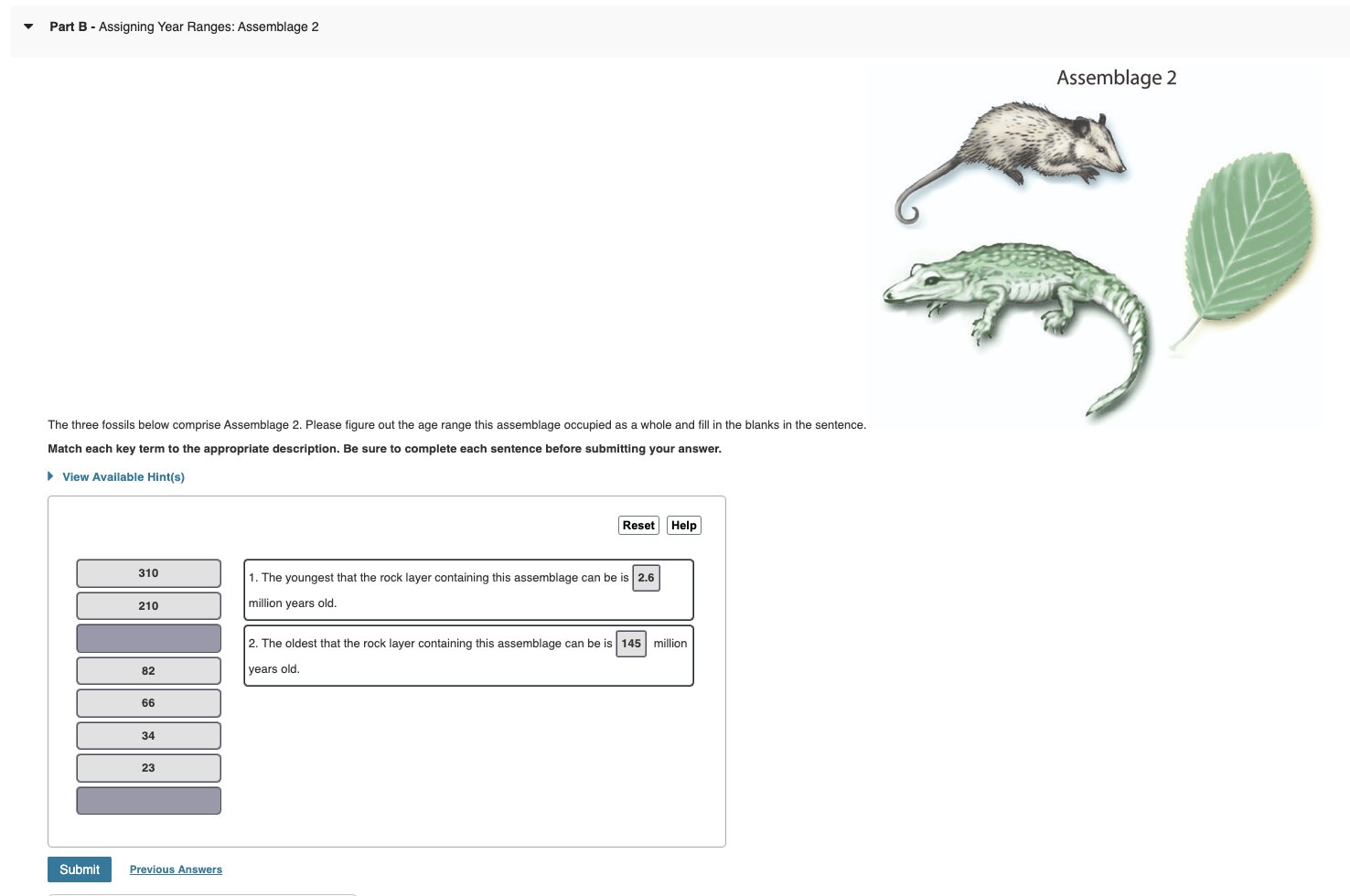
Task: Select the 82 answer tile
Action: [147, 670]
